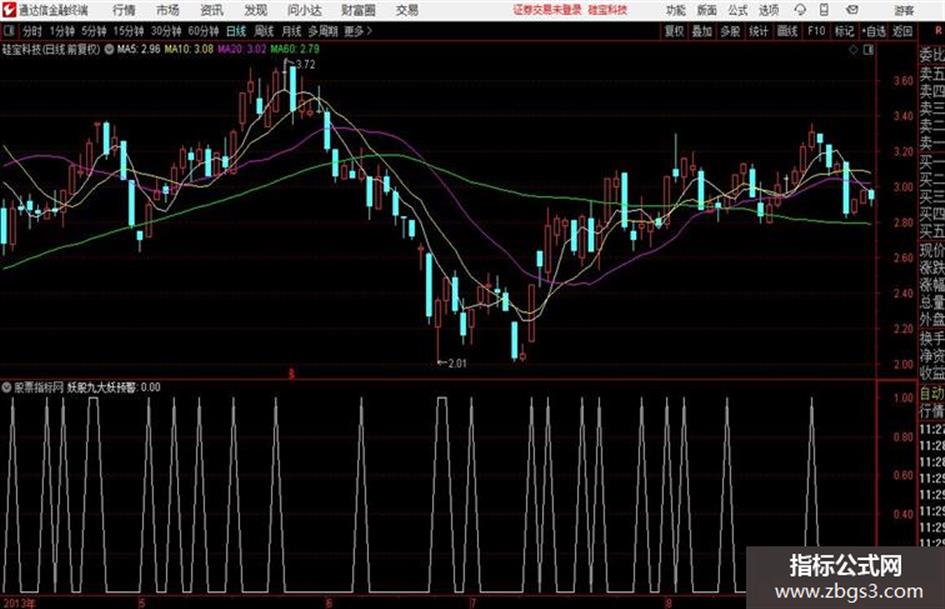Click the 统计 statistics button
945x609 pixels.
pyautogui.click(x=759, y=31)
